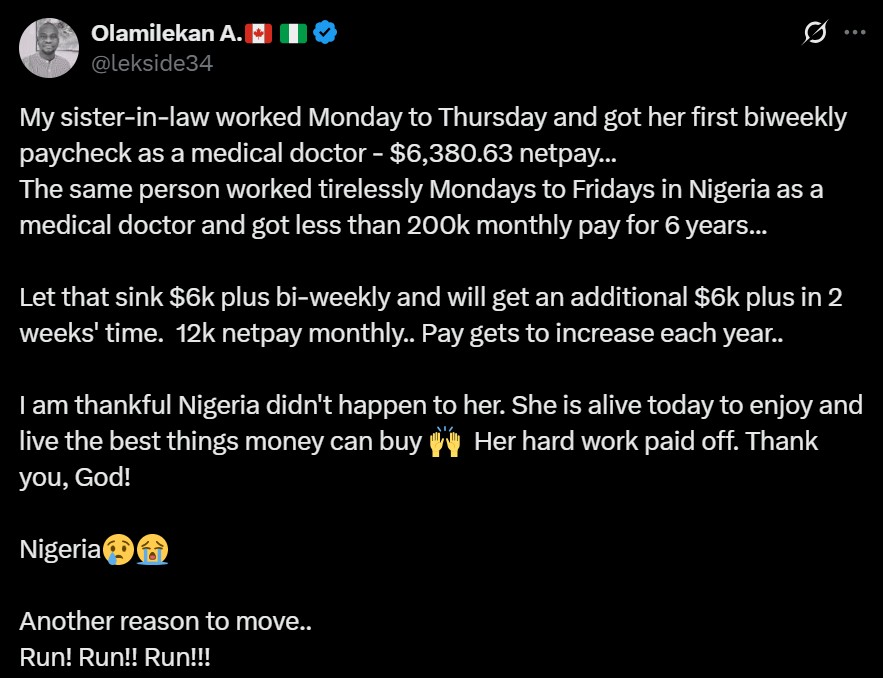
Task: Click the loudly crying face emoji
Action: [152, 549]
